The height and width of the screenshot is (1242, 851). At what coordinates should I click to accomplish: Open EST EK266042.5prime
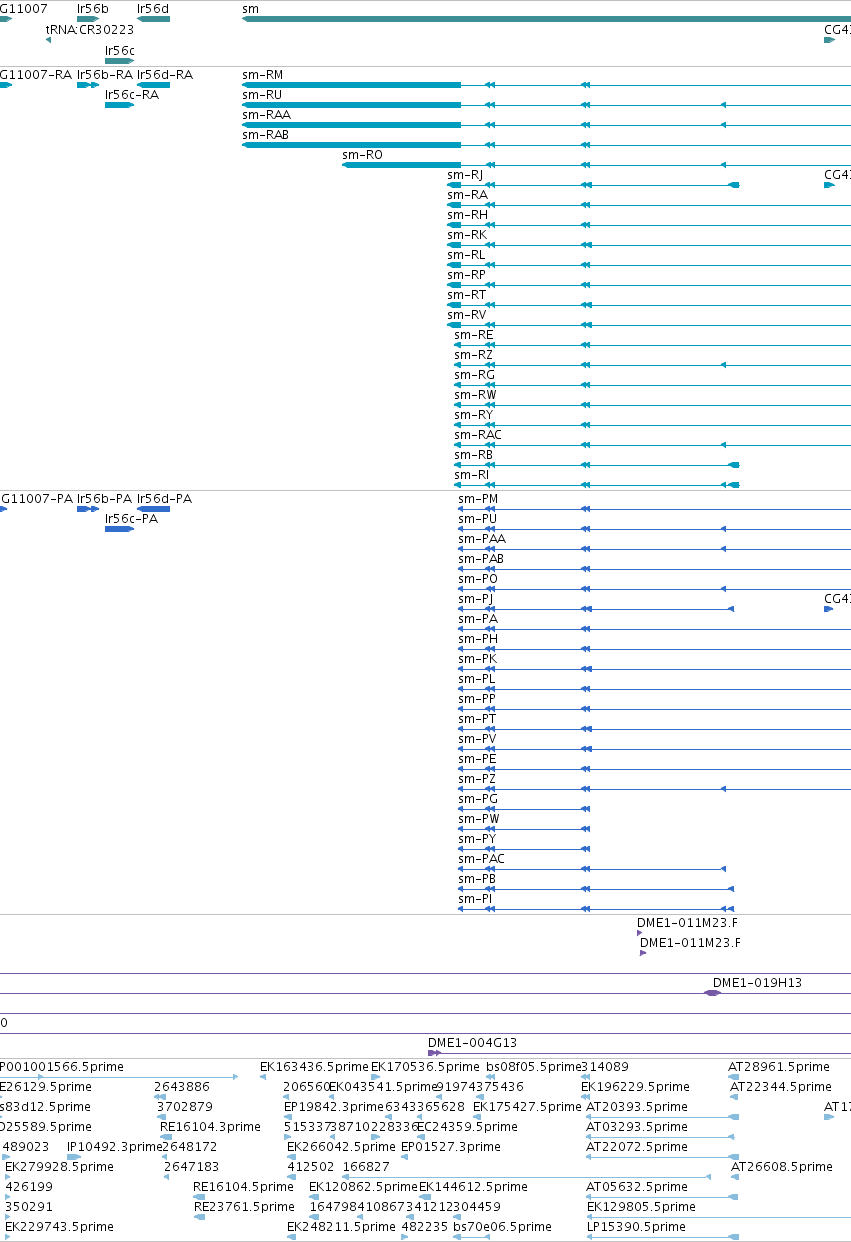click(x=341, y=1147)
